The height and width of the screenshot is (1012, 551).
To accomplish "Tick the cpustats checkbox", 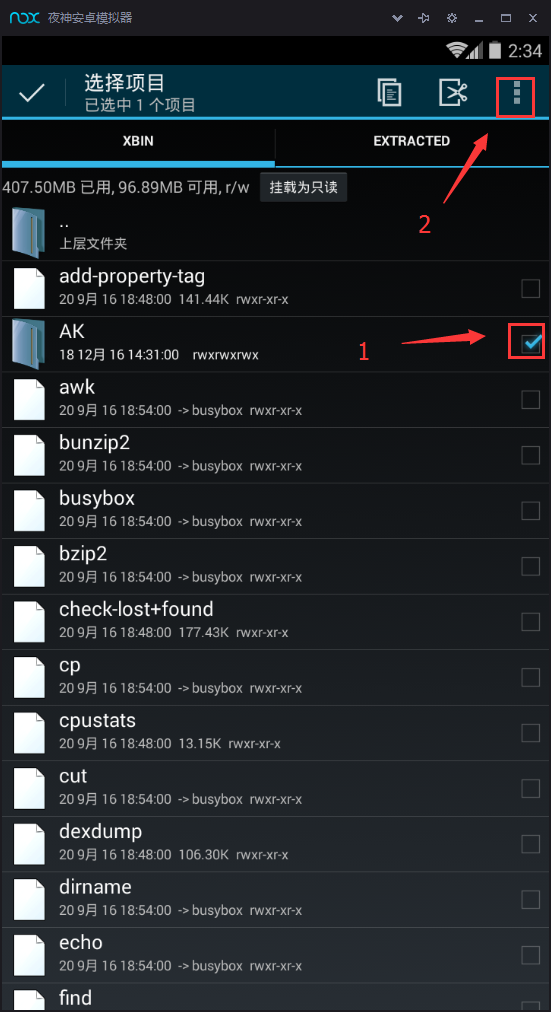I will click(x=530, y=733).
